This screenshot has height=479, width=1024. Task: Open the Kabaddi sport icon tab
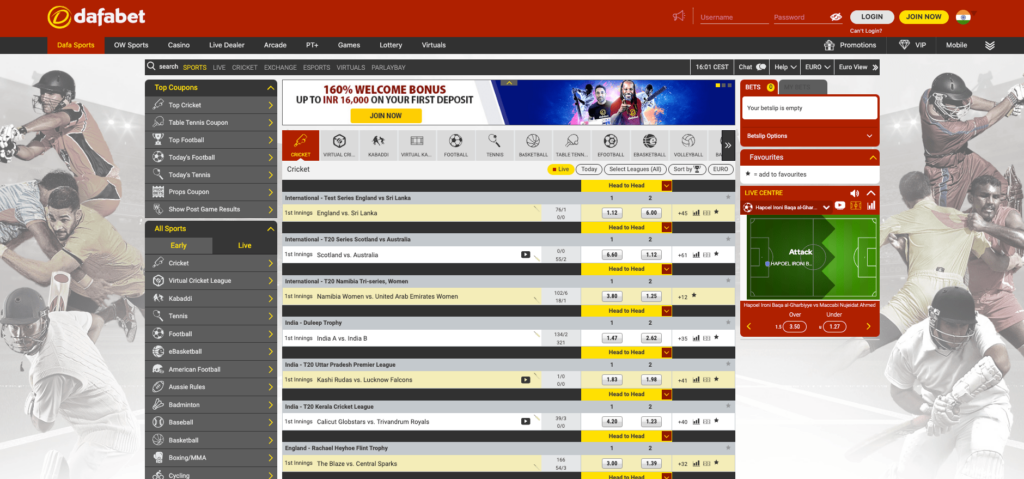378,145
